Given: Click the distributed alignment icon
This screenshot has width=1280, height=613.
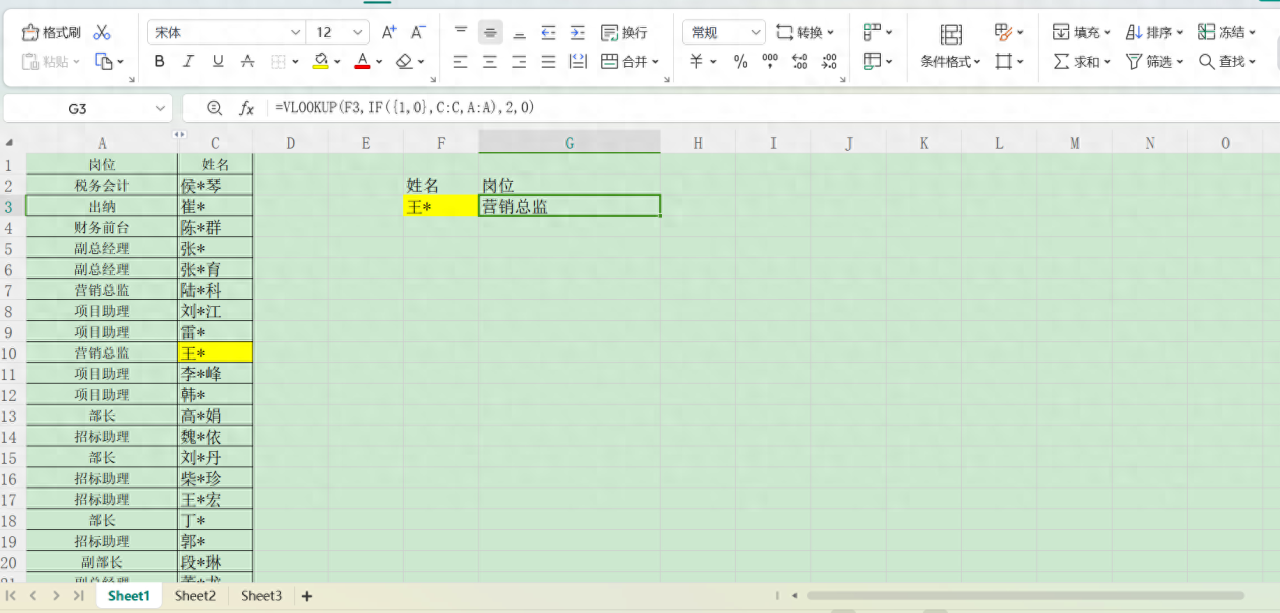Looking at the screenshot, I should [578, 61].
